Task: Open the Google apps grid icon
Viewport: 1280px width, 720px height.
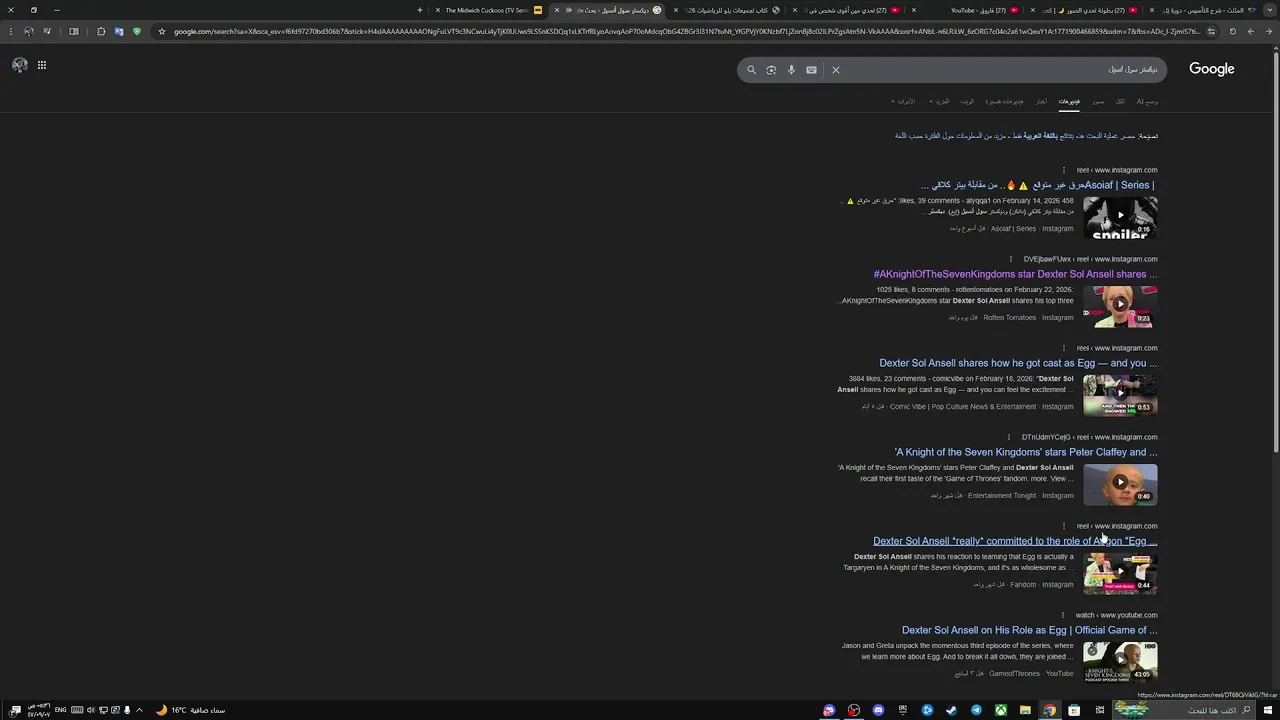Action: coord(42,65)
